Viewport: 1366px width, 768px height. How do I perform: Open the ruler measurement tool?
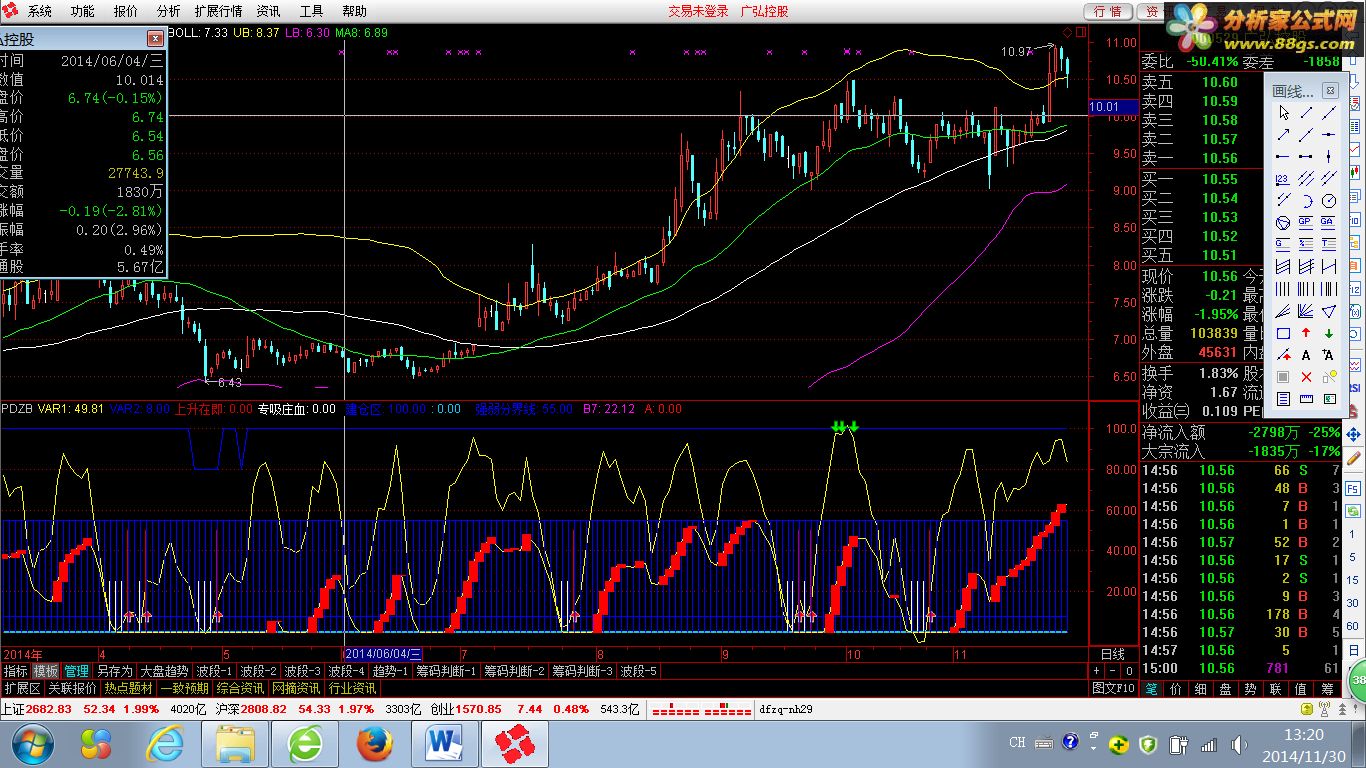(1306, 399)
